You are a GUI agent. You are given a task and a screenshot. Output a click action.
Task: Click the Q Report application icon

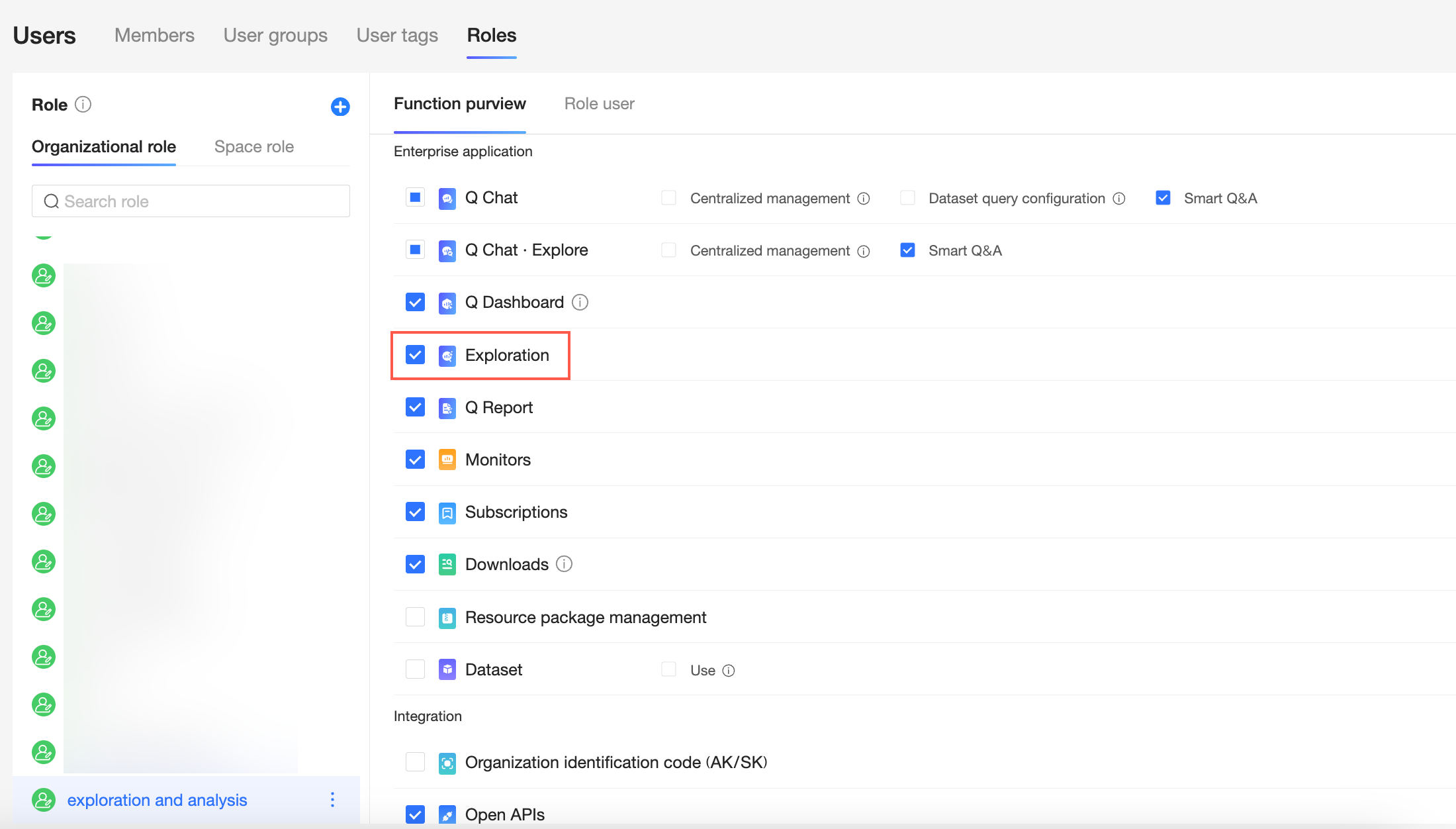point(447,408)
